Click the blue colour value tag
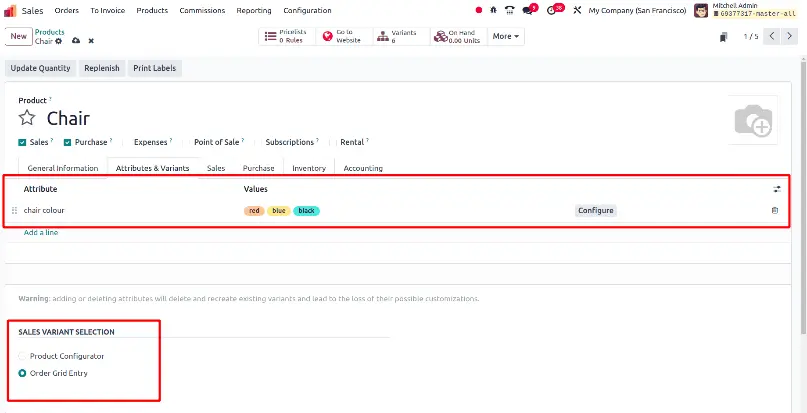Screen dimensions: 807x413 tap(279, 211)
